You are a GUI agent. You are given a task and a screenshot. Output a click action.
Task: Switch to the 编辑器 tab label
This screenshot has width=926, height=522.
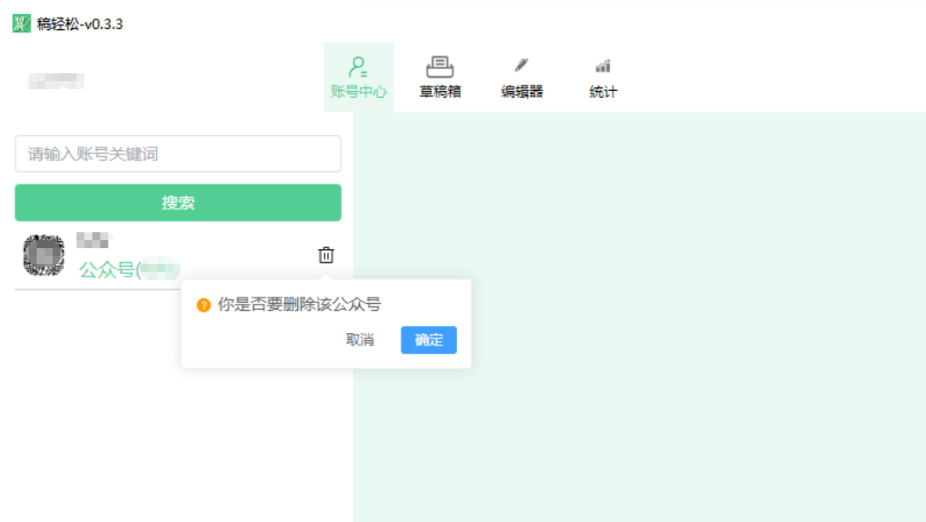(521, 92)
